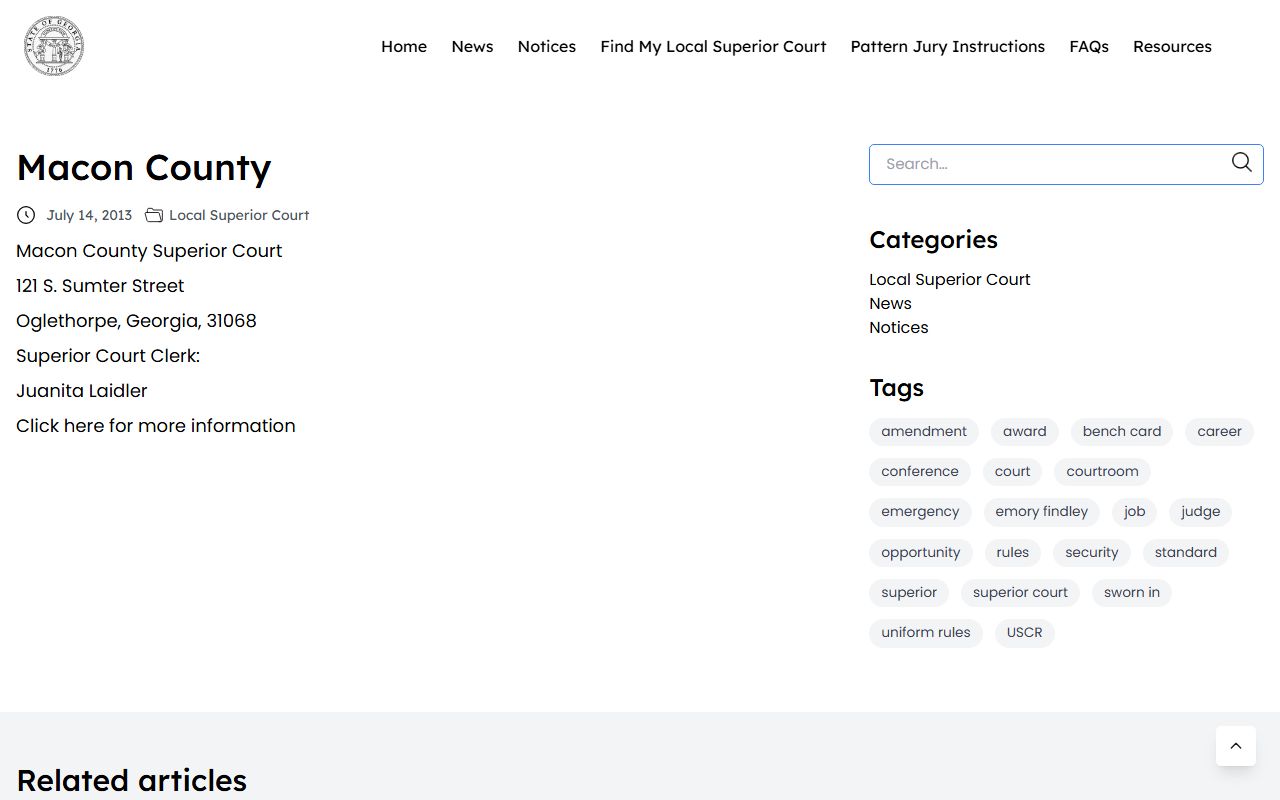Go to Notices in the top navigation
This screenshot has width=1280, height=800.
[x=547, y=46]
